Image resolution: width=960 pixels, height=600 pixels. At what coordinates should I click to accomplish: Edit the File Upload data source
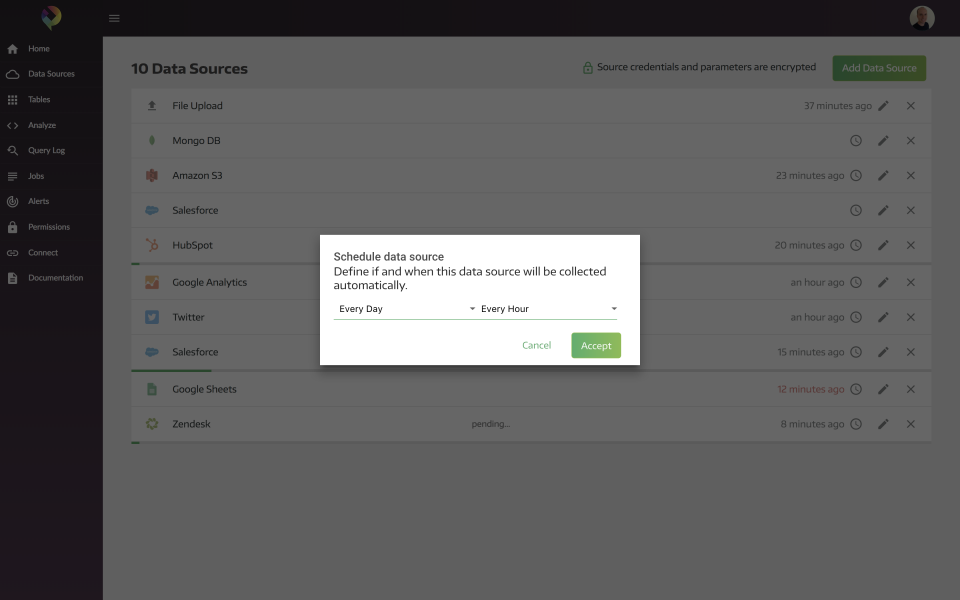883,106
